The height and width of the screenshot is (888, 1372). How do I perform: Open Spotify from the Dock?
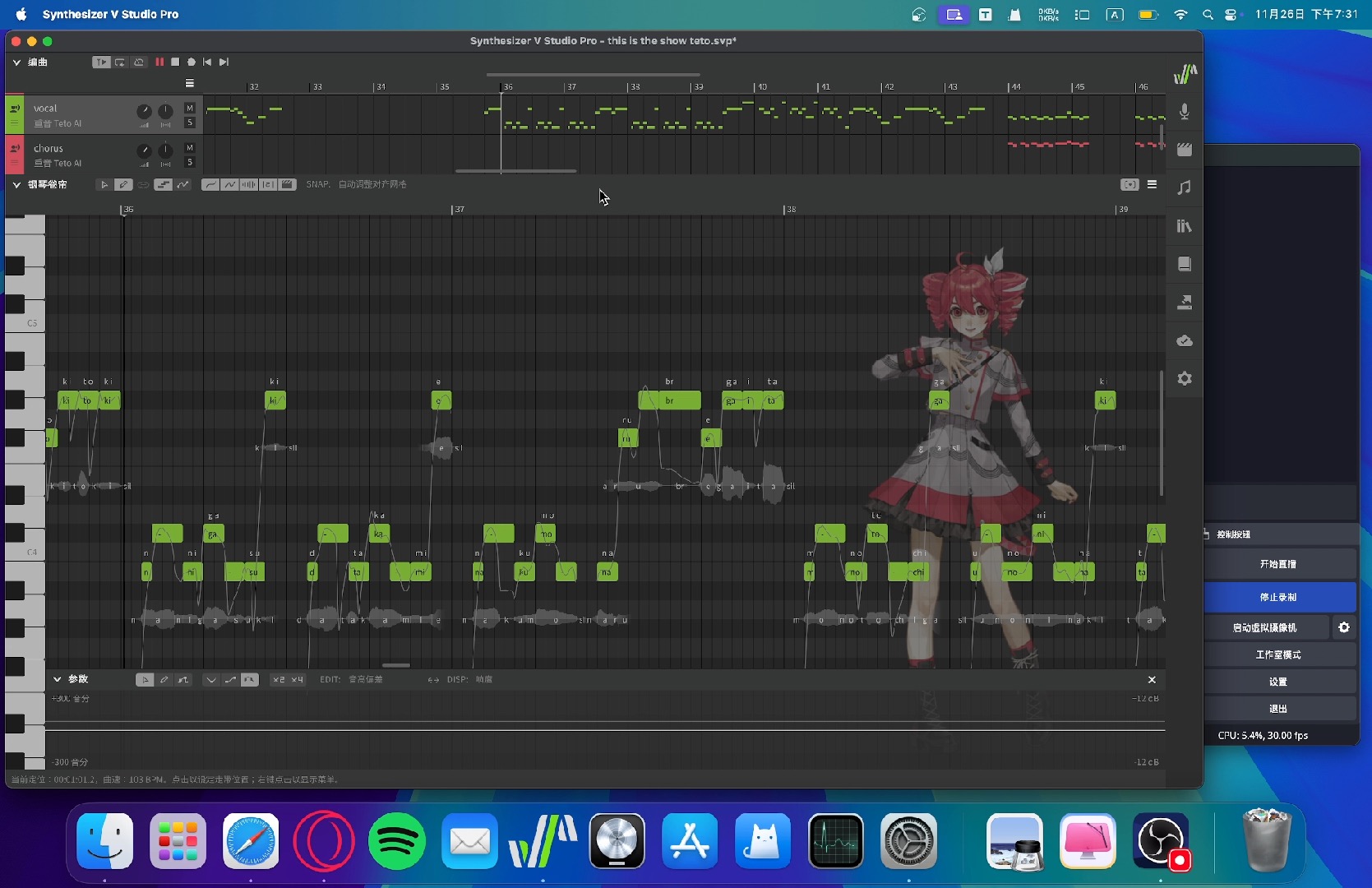pyautogui.click(x=397, y=841)
